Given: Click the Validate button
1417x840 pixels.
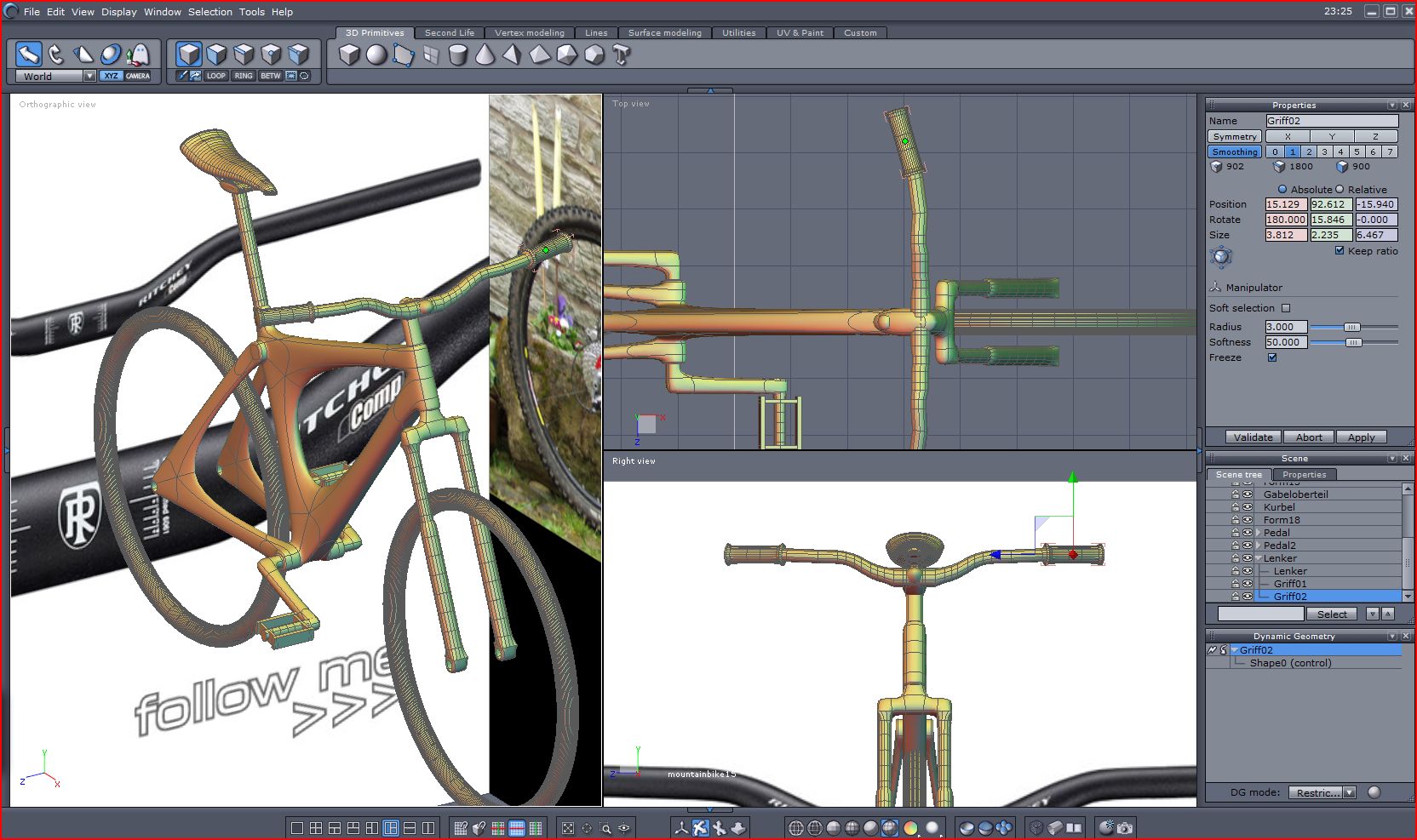Looking at the screenshot, I should tap(1253, 437).
